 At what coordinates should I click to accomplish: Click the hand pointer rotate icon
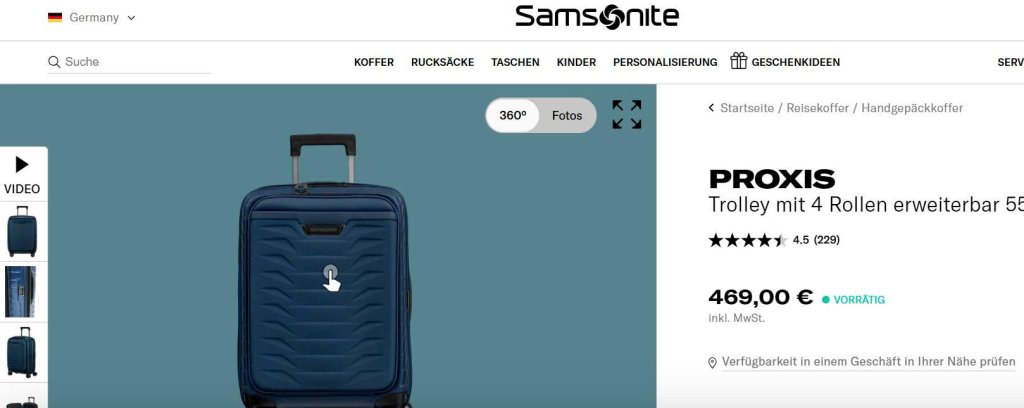coord(331,277)
